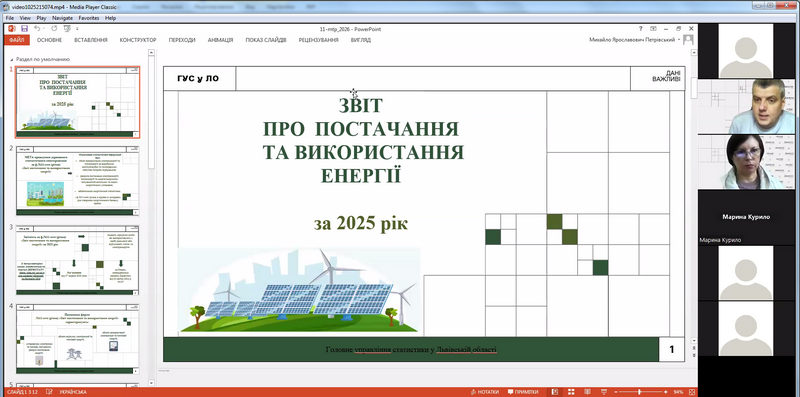Click the spell check icon in status bar
Viewport: 800px width, 397px height.
(49, 392)
